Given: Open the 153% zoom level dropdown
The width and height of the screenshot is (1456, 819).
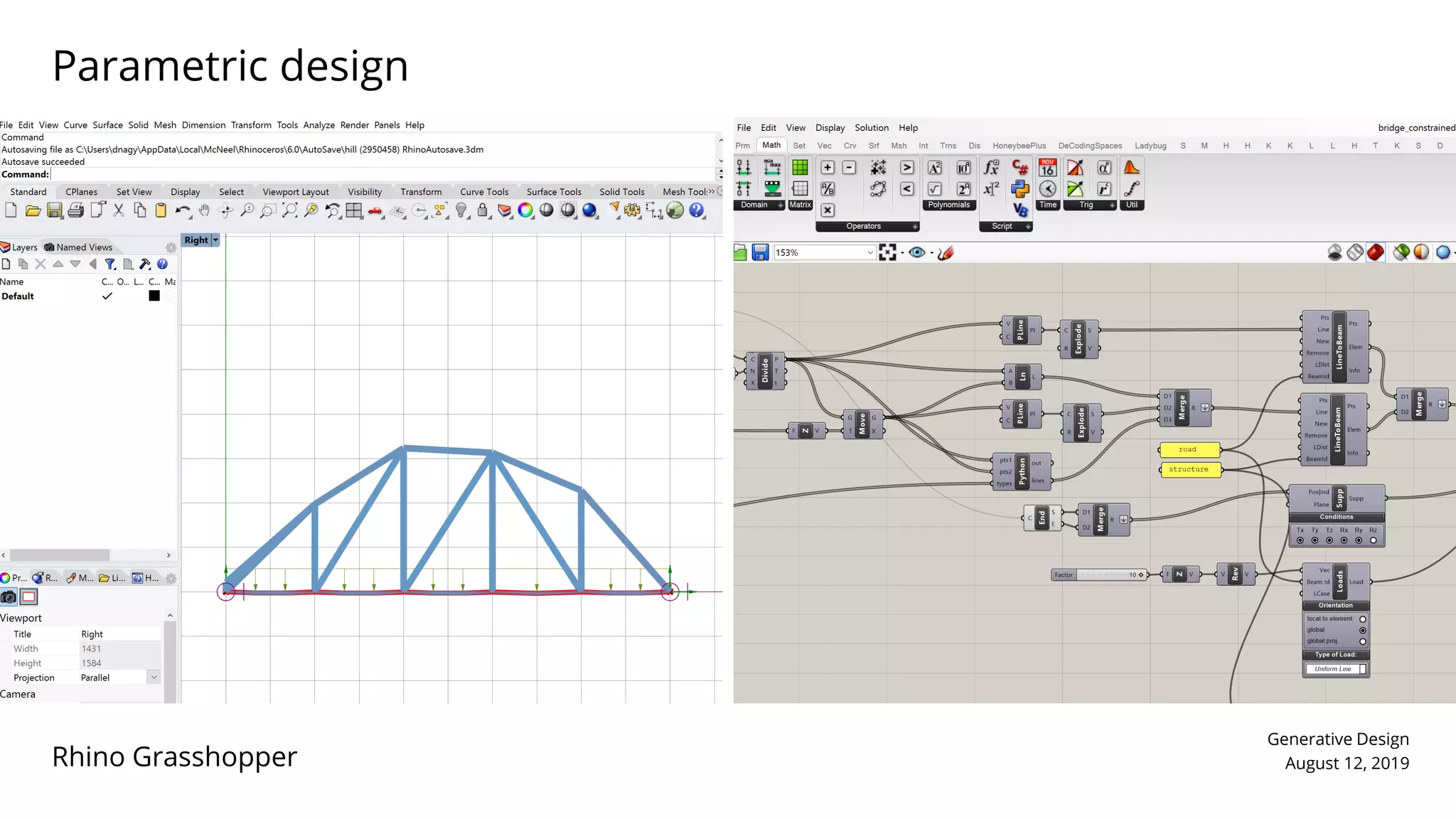Looking at the screenshot, I should tap(870, 252).
